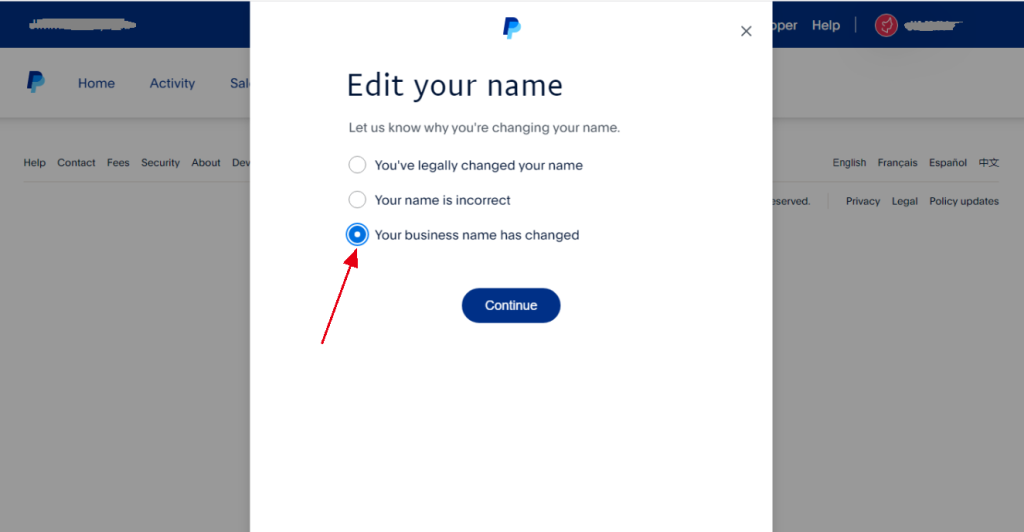This screenshot has width=1024, height=532.
Task: Click Help in the top header bar
Action: [826, 25]
